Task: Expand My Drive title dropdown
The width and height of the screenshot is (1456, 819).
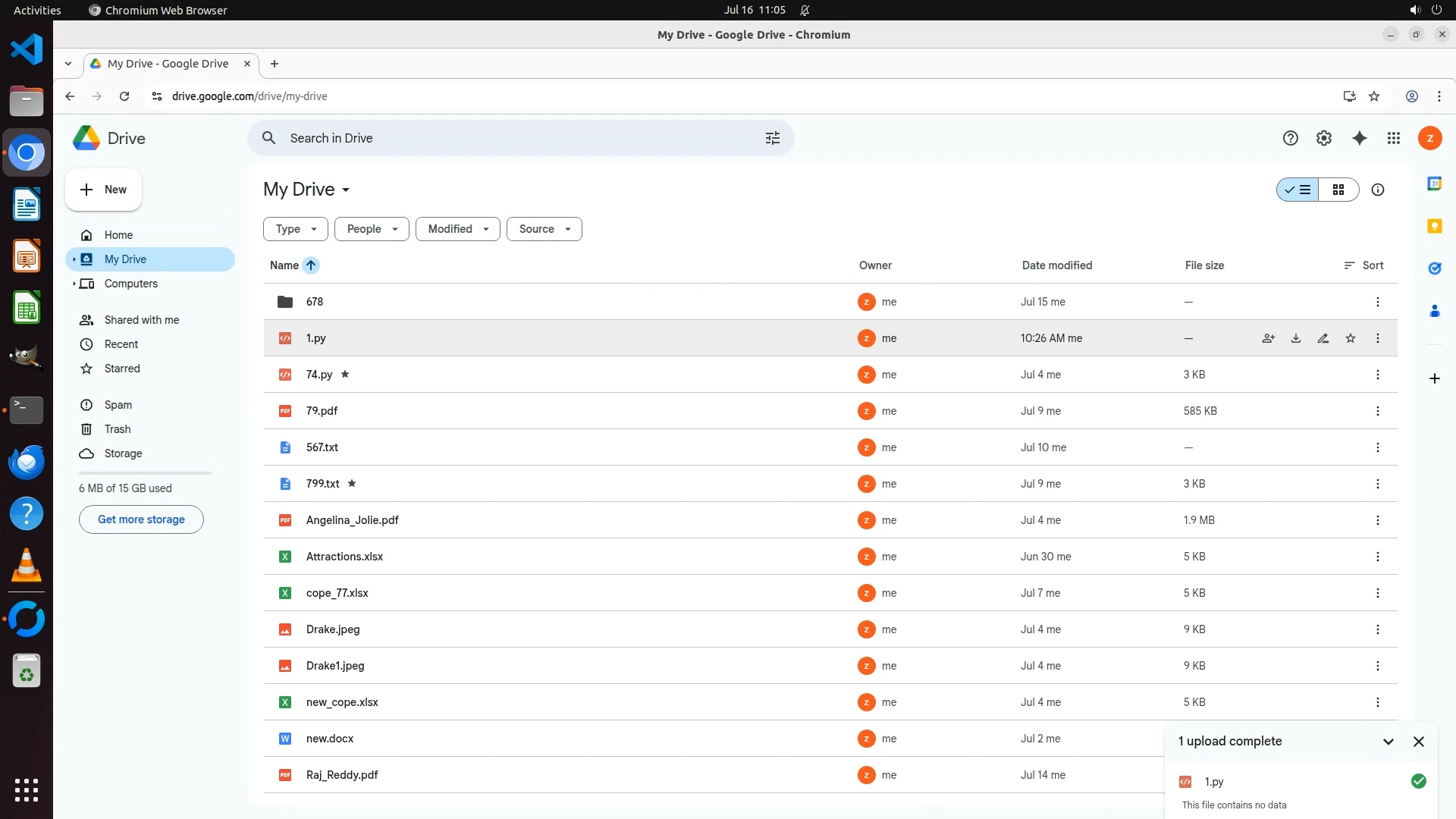Action: (x=346, y=190)
